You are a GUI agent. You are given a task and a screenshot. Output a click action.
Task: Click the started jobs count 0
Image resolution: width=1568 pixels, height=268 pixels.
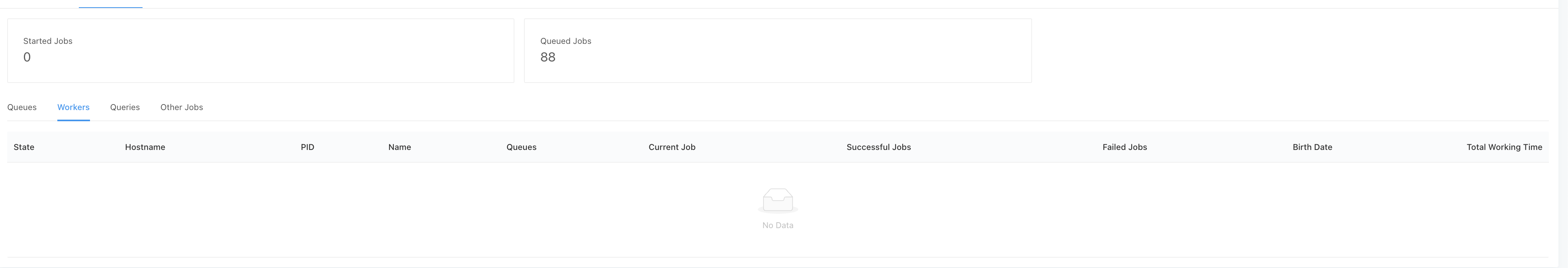click(x=27, y=57)
